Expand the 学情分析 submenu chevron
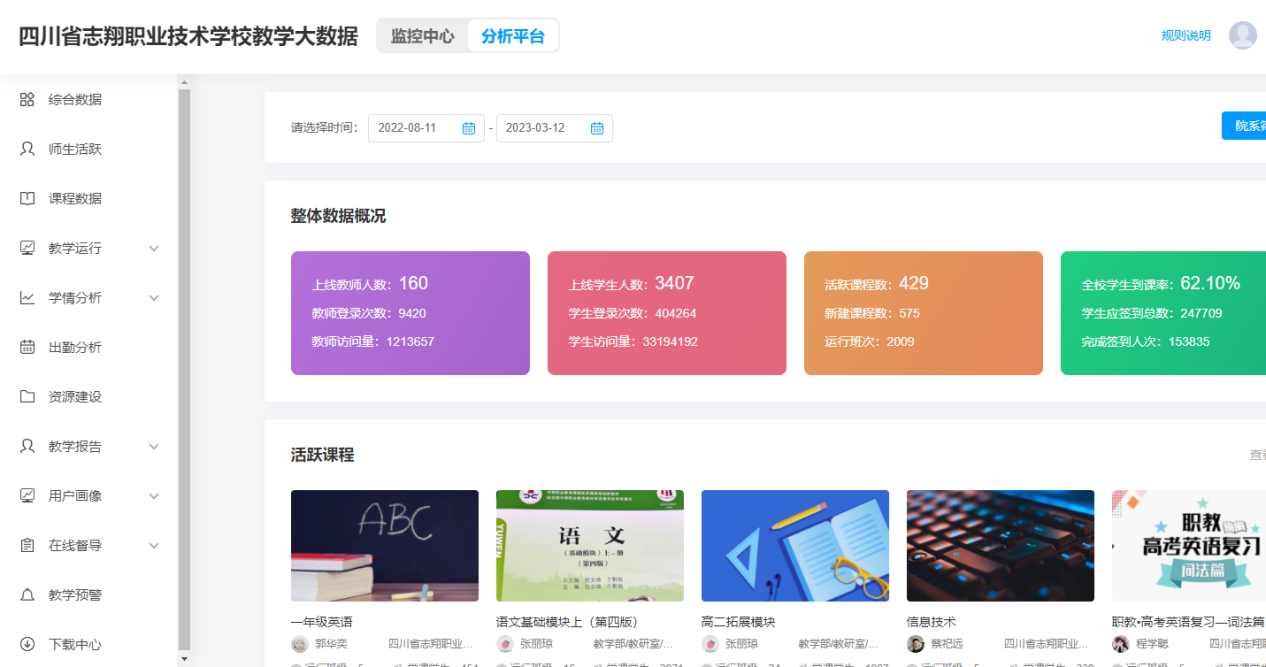The image size is (1266, 667). pyautogui.click(x=154, y=298)
